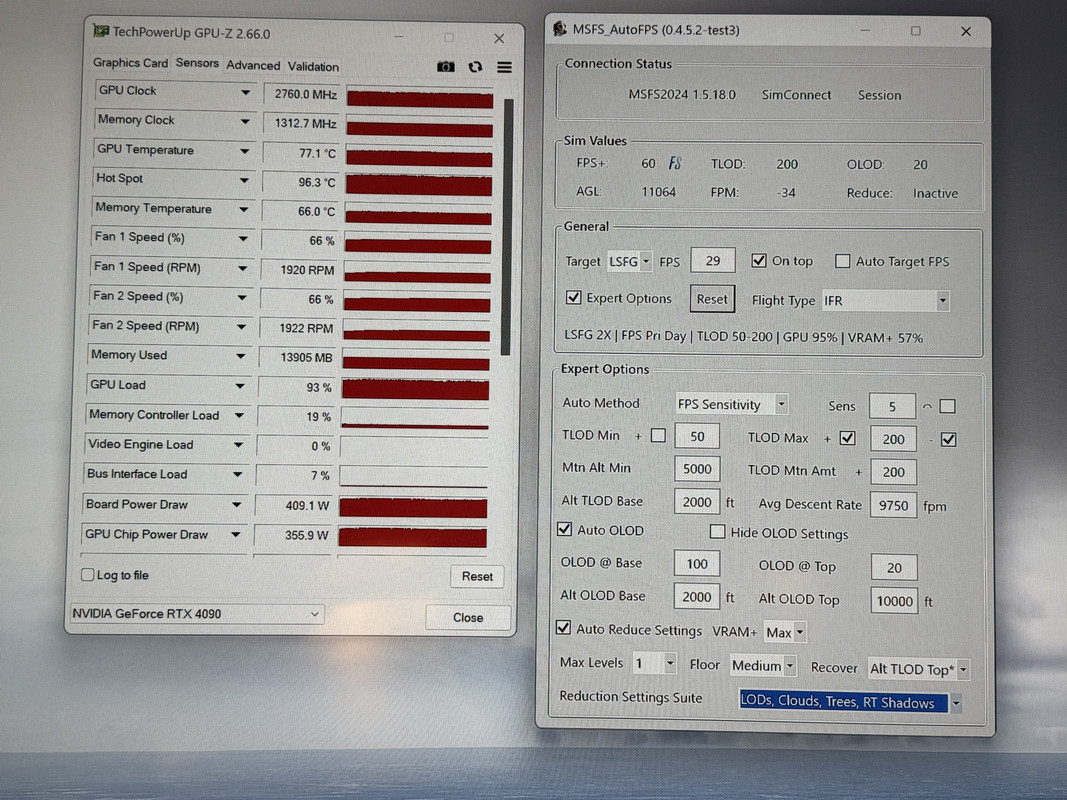Open the Floor Medium dropdown

[762, 665]
